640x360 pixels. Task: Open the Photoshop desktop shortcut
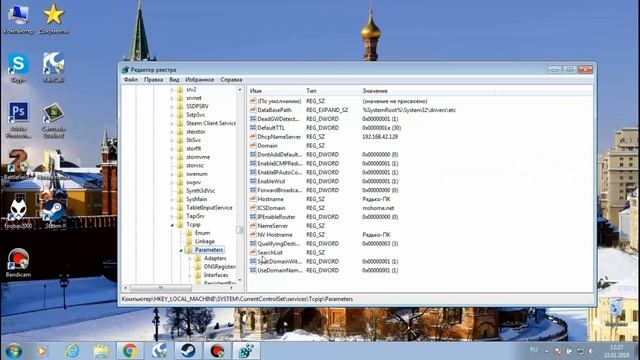pos(18,120)
